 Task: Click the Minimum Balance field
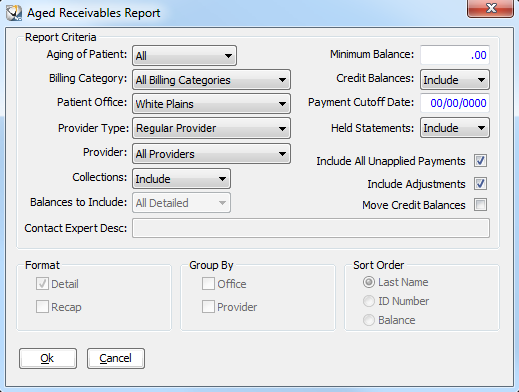455,55
